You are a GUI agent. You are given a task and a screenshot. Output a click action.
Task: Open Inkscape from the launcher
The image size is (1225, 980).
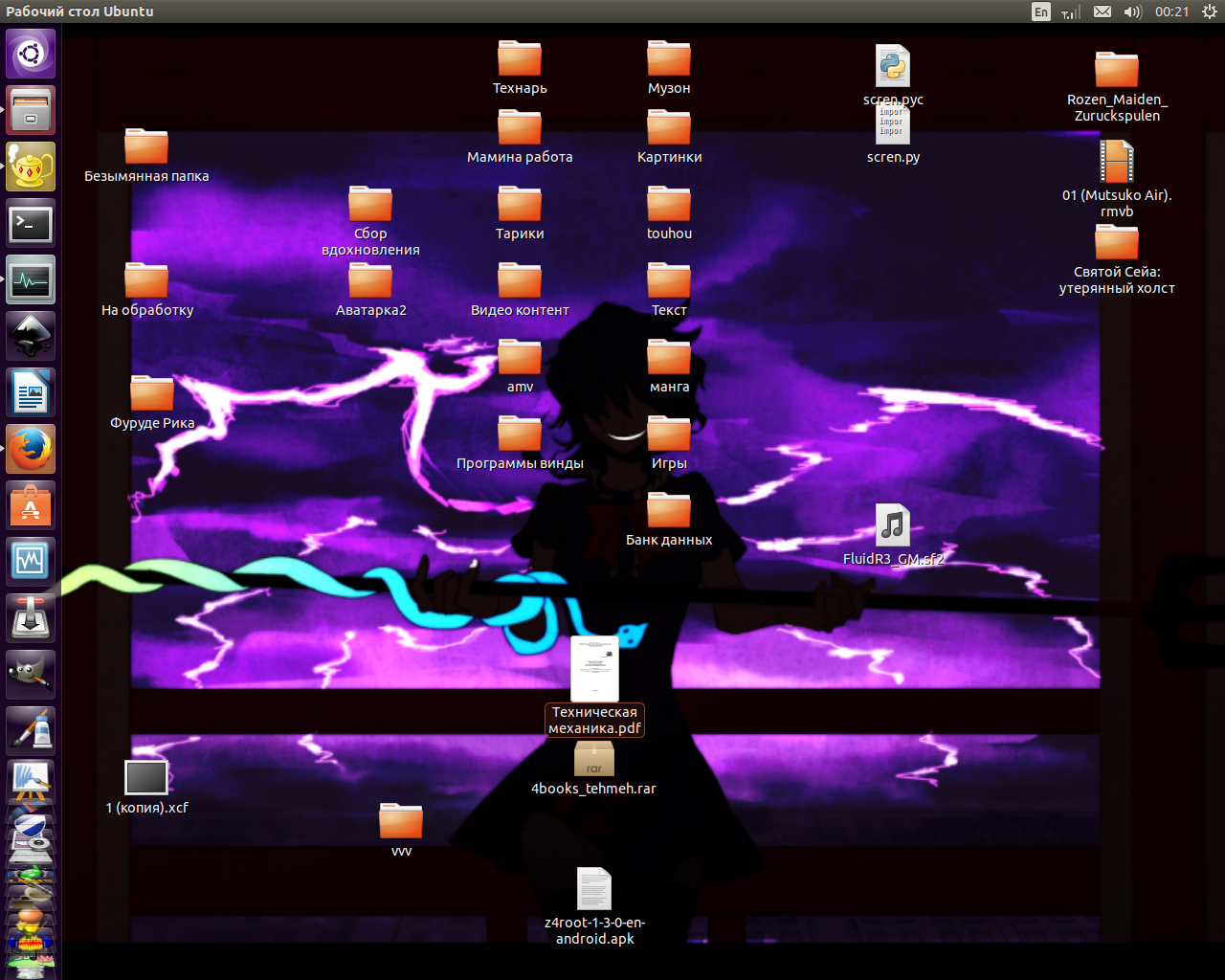coord(31,337)
